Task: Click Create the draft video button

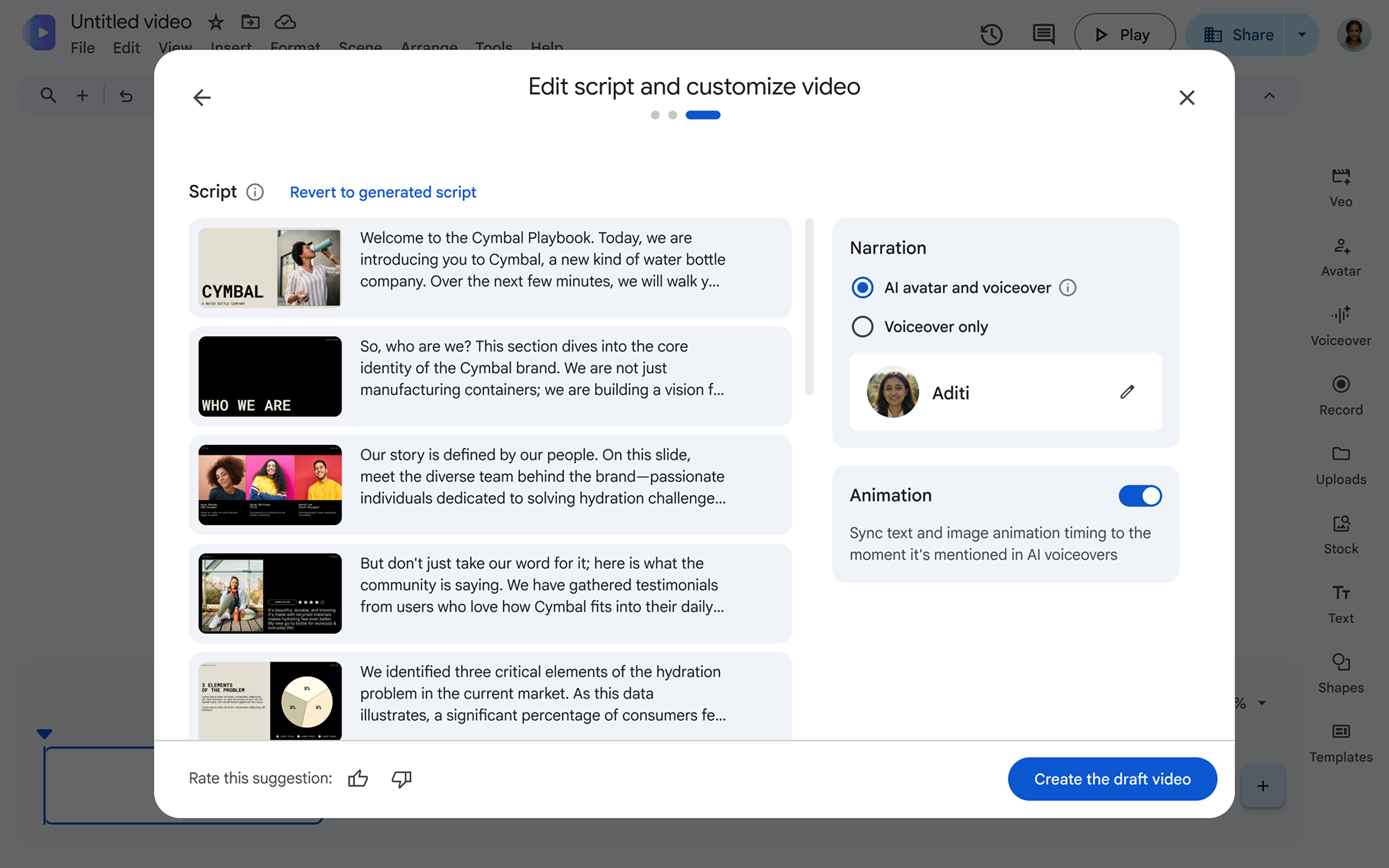Action: [1112, 779]
